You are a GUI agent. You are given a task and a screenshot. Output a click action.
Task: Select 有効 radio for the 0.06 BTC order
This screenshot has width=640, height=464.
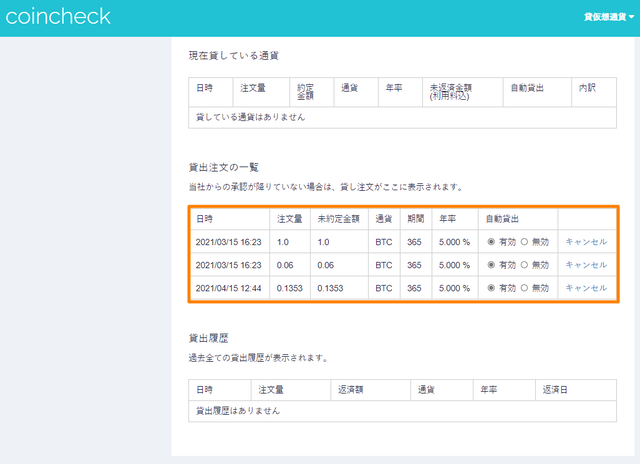(491, 265)
